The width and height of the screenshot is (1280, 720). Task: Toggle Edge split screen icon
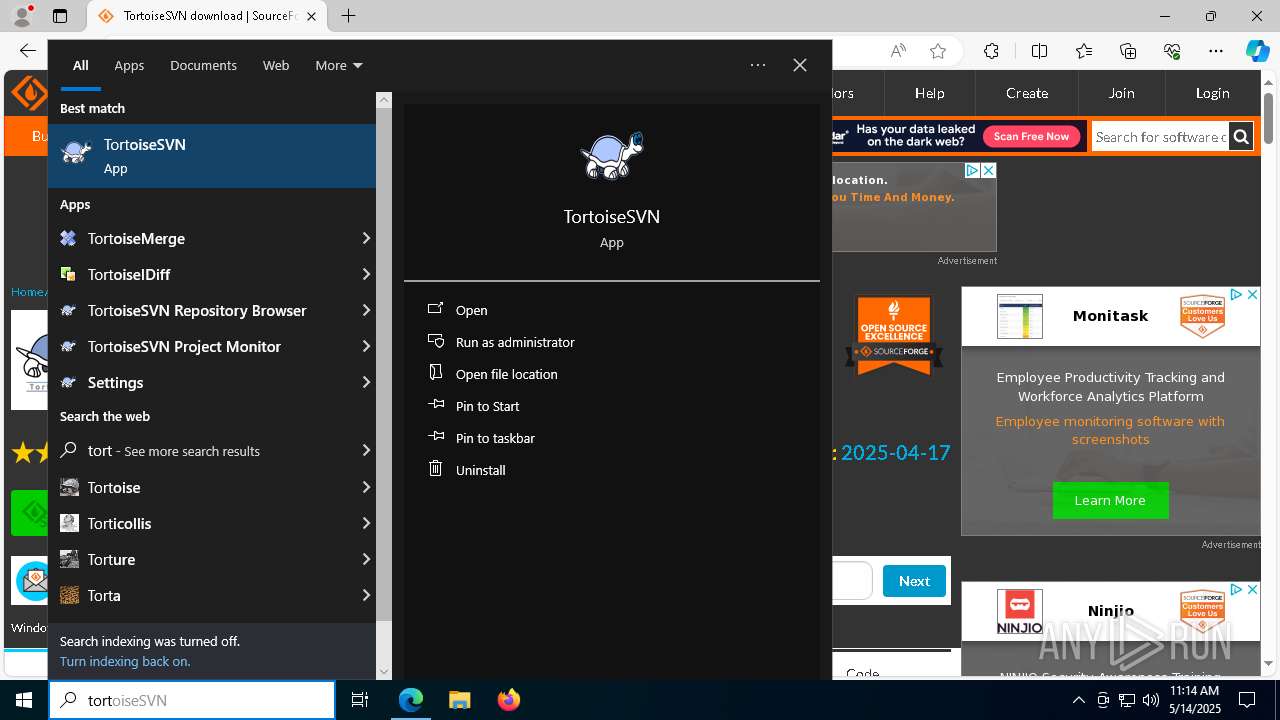pos(1039,51)
